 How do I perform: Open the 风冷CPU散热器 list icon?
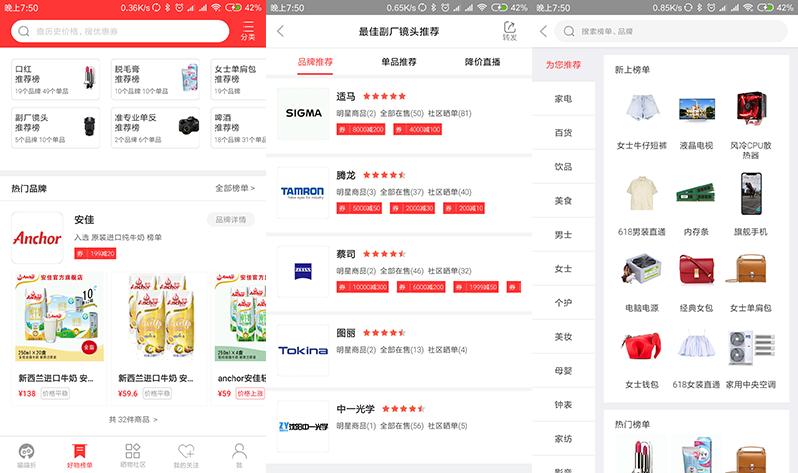(751, 108)
